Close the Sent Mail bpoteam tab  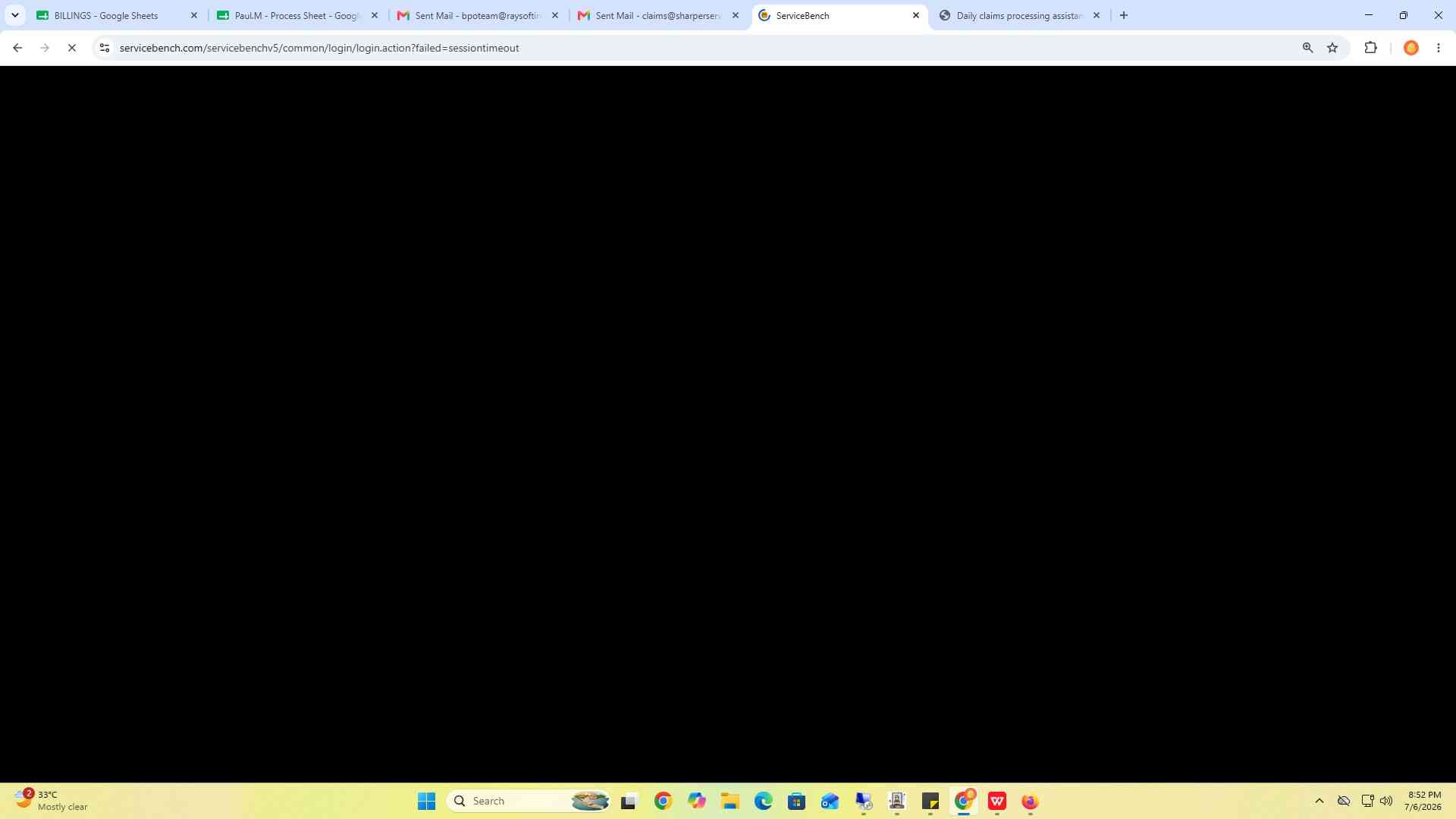tap(554, 15)
